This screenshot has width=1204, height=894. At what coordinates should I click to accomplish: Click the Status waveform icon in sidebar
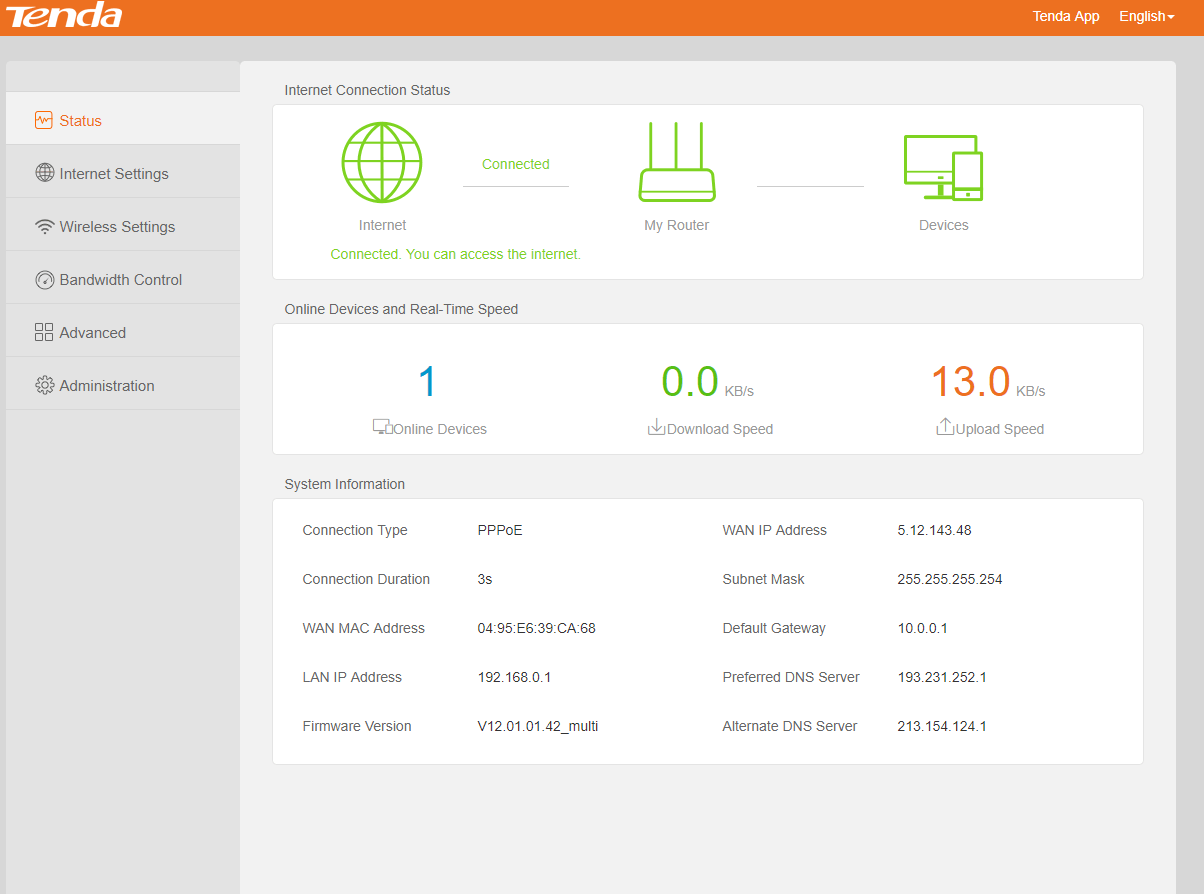(x=43, y=120)
